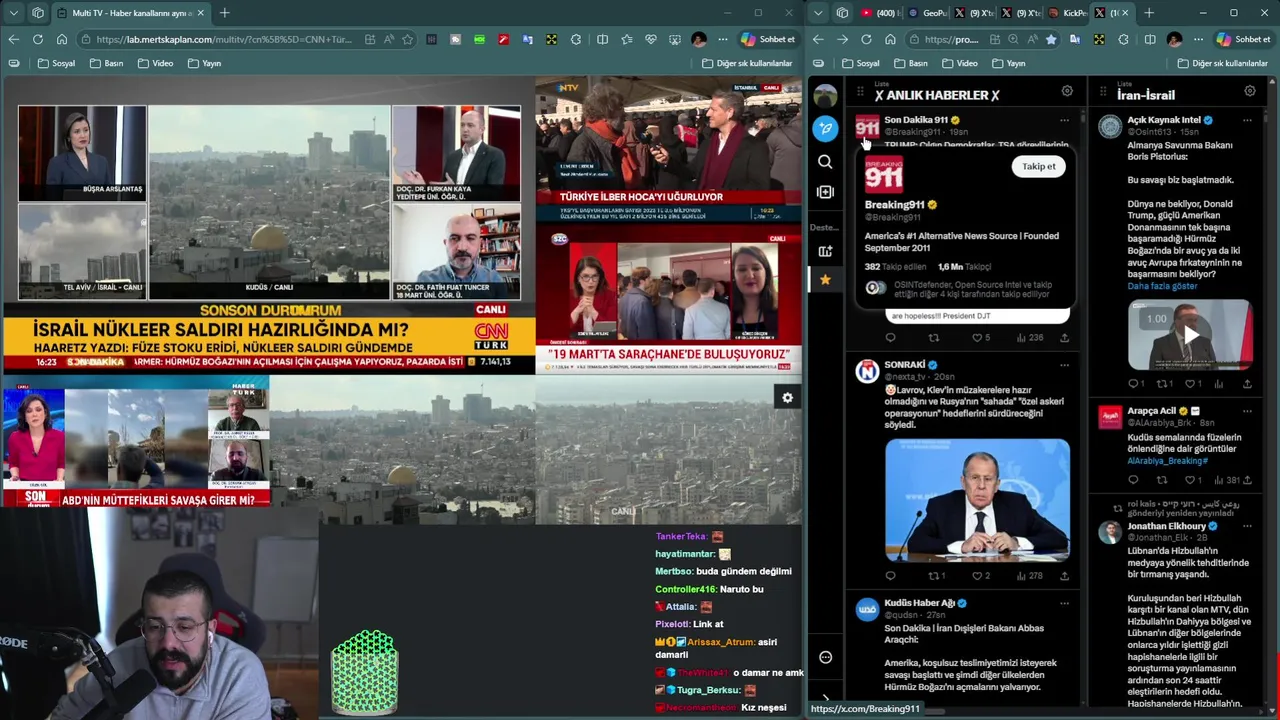Open tab list dropdown in right browser

click(818, 13)
